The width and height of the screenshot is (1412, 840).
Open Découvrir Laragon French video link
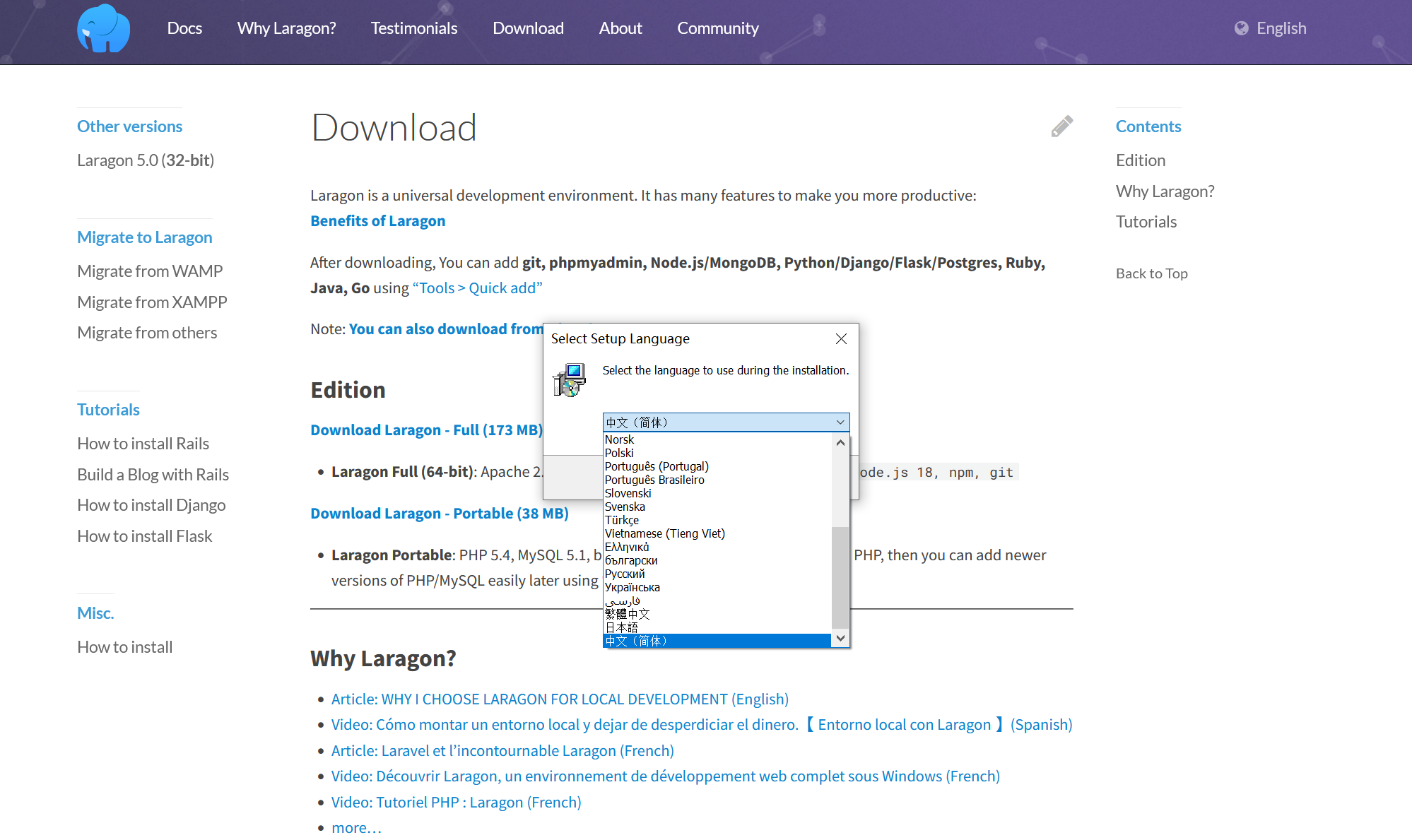tap(666, 776)
